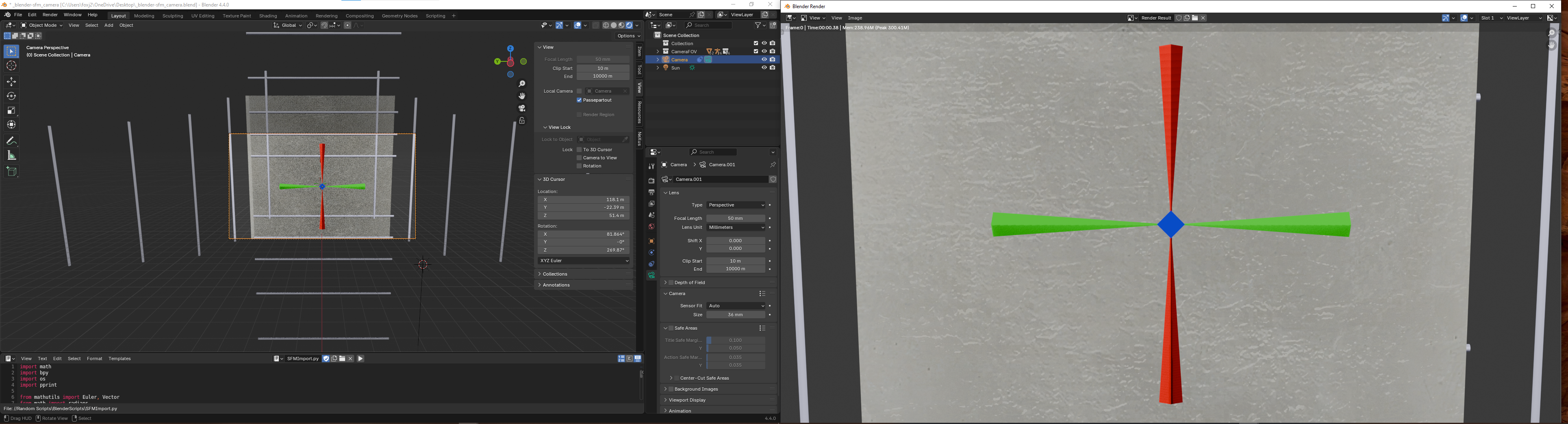Image resolution: width=1568 pixels, height=424 pixels.
Task: Run the SFMImport.py script
Action: click(361, 359)
